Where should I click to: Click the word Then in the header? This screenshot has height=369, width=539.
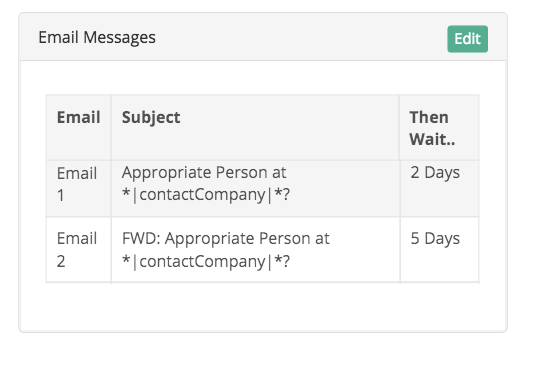(x=429, y=117)
